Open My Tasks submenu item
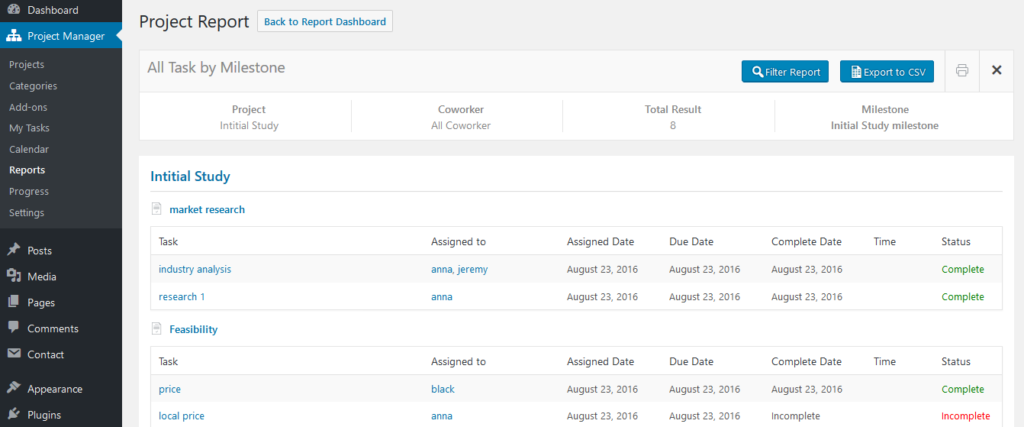This screenshot has height=427, width=1024. pos(29,128)
